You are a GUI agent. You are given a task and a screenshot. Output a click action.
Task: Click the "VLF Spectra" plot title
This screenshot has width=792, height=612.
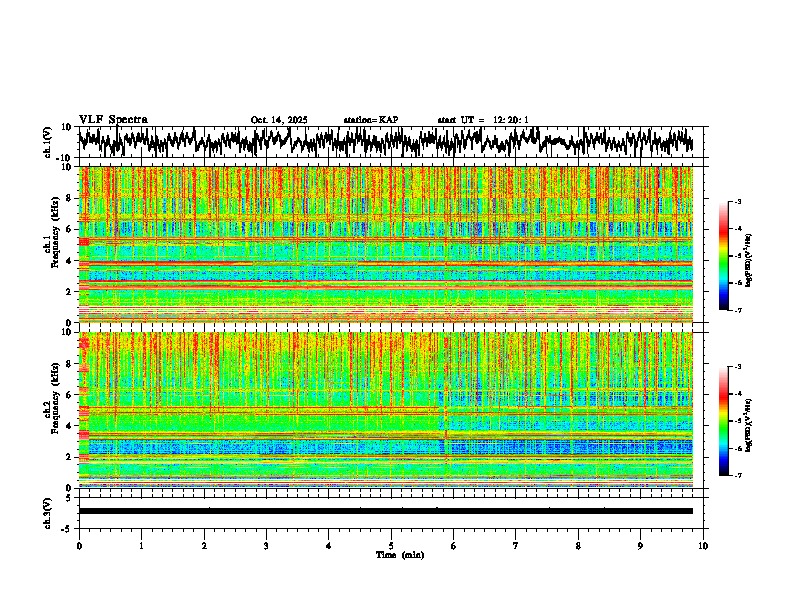[x=113, y=120]
